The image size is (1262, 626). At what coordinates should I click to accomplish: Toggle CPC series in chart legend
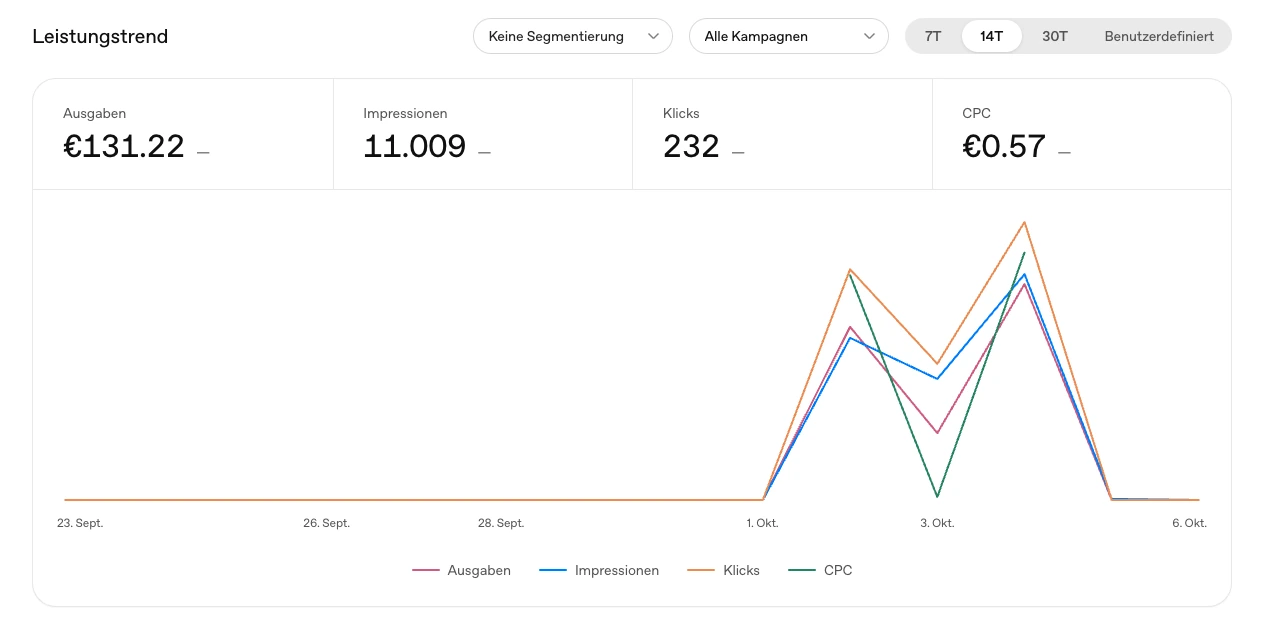coord(820,570)
